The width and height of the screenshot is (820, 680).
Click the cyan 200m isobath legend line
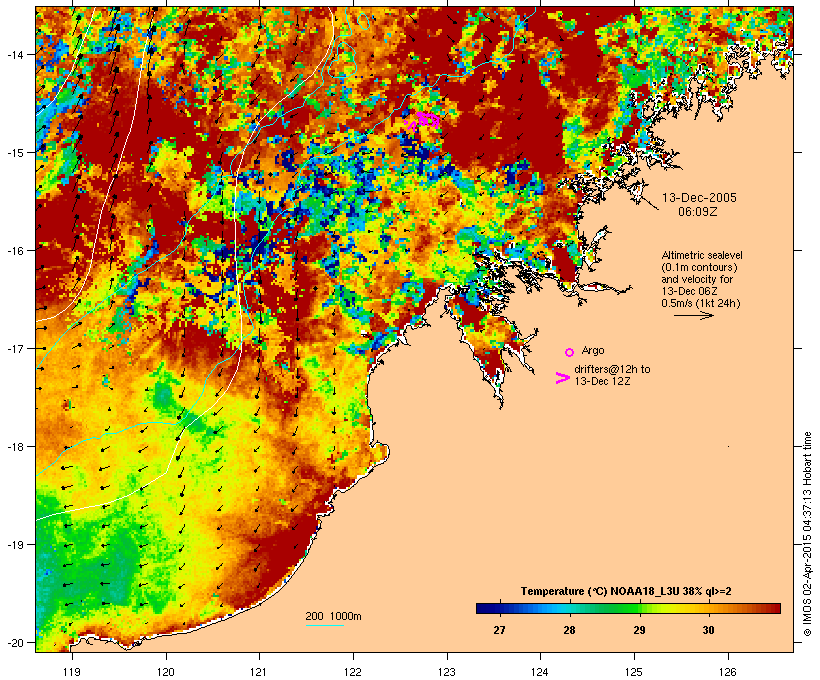tap(325, 625)
